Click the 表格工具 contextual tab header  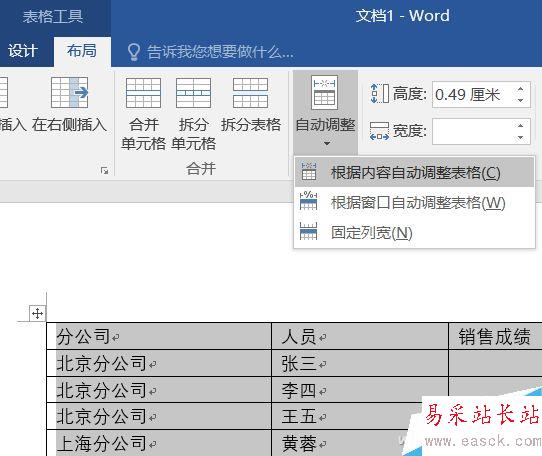coord(53,16)
